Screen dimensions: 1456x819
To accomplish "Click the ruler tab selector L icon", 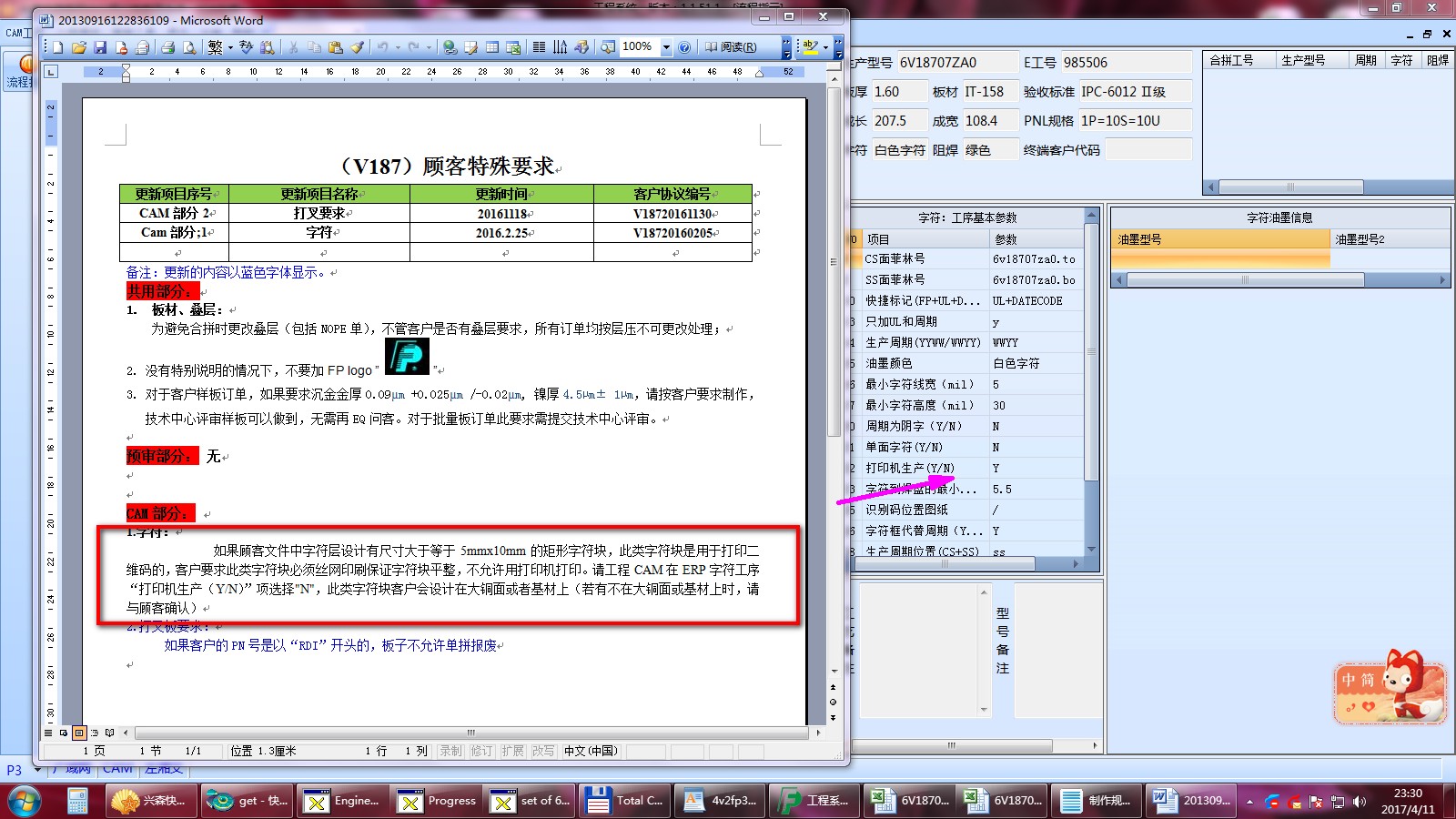I will click(51, 71).
